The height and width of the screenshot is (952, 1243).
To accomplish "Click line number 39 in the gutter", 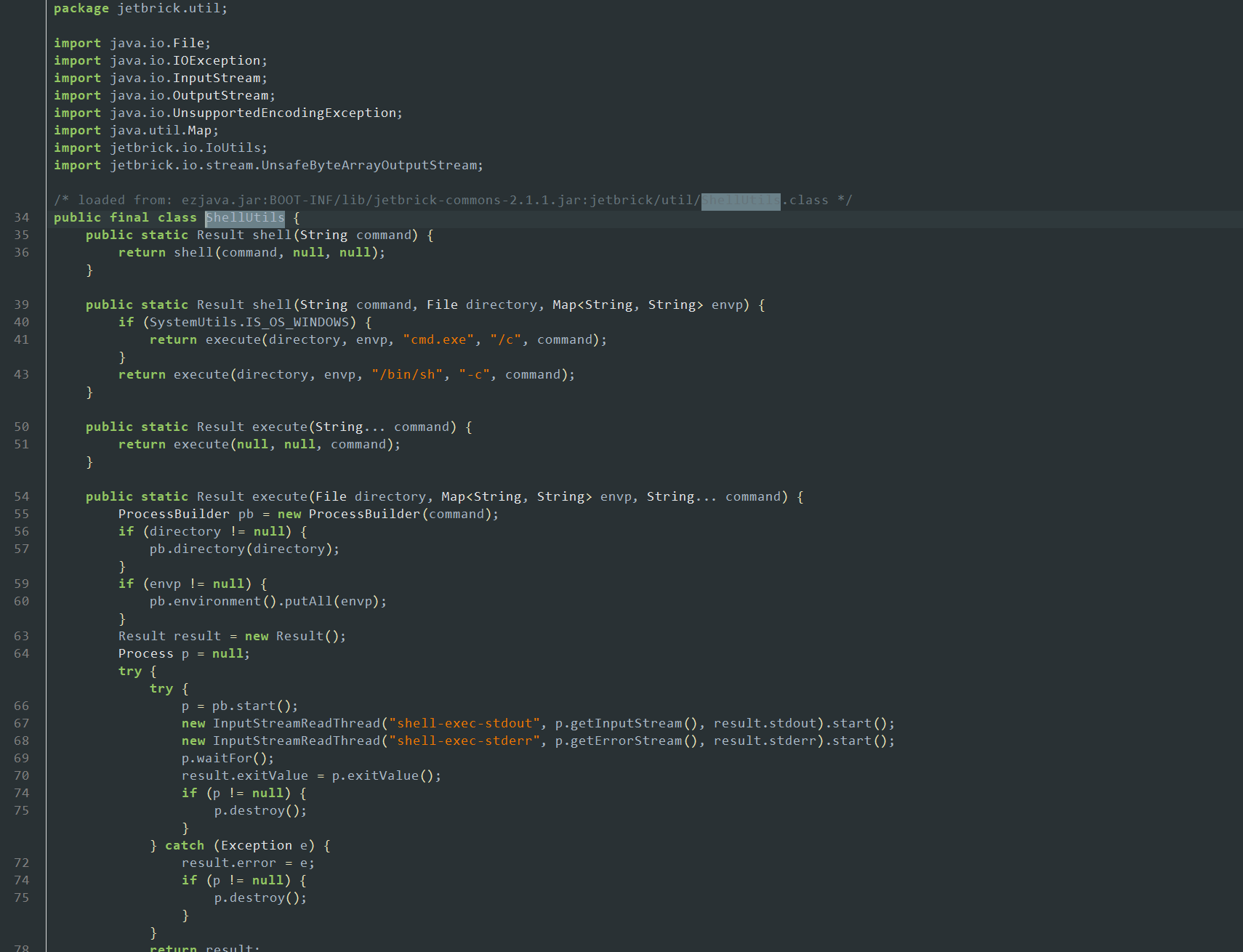I will (x=22, y=304).
